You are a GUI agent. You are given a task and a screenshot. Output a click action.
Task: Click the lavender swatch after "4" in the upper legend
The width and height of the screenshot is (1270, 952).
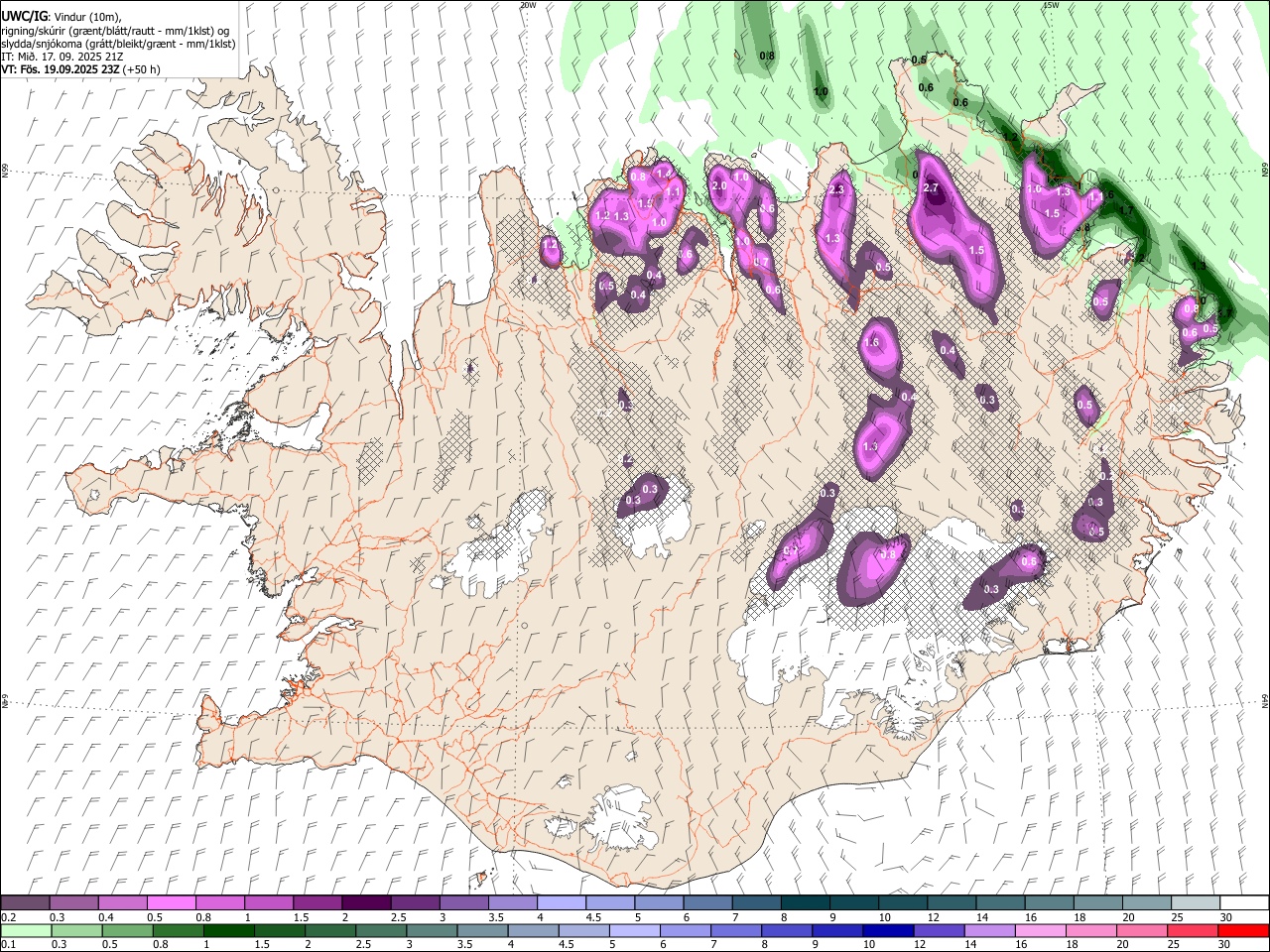tap(560, 903)
